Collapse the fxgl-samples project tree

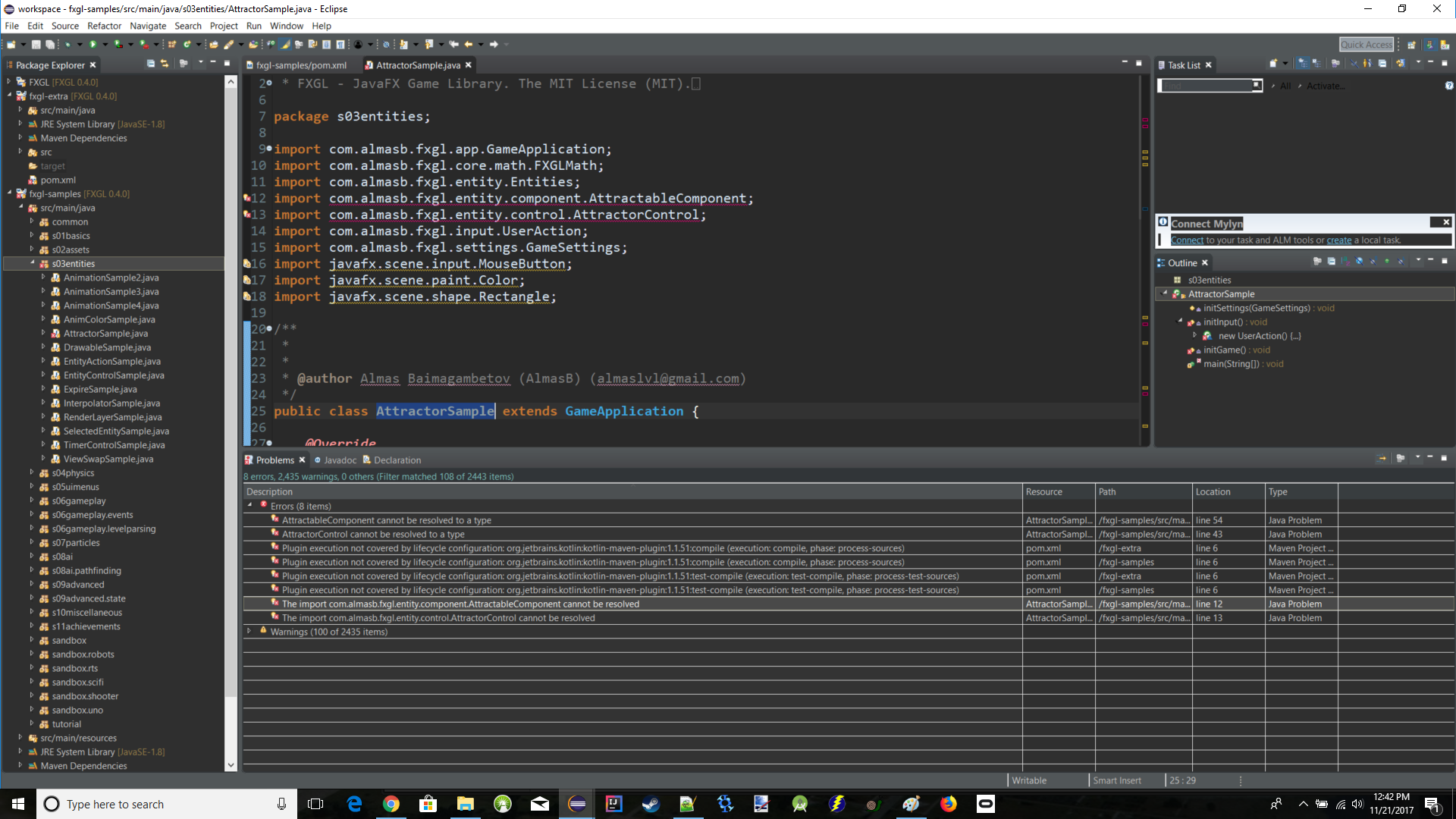9,193
